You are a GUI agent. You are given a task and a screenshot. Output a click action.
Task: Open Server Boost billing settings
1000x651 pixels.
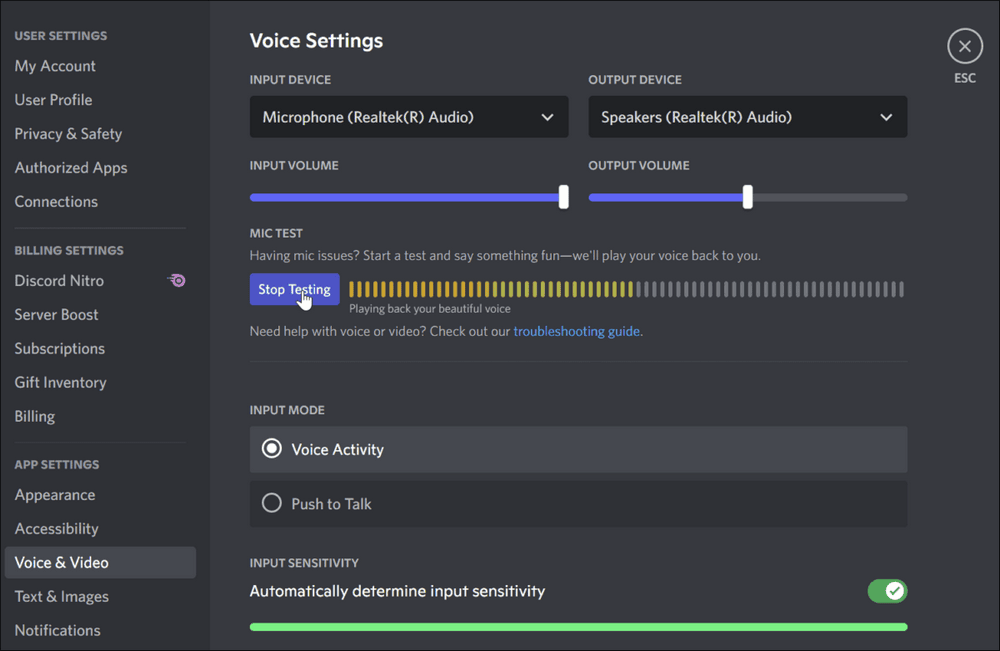coord(56,315)
